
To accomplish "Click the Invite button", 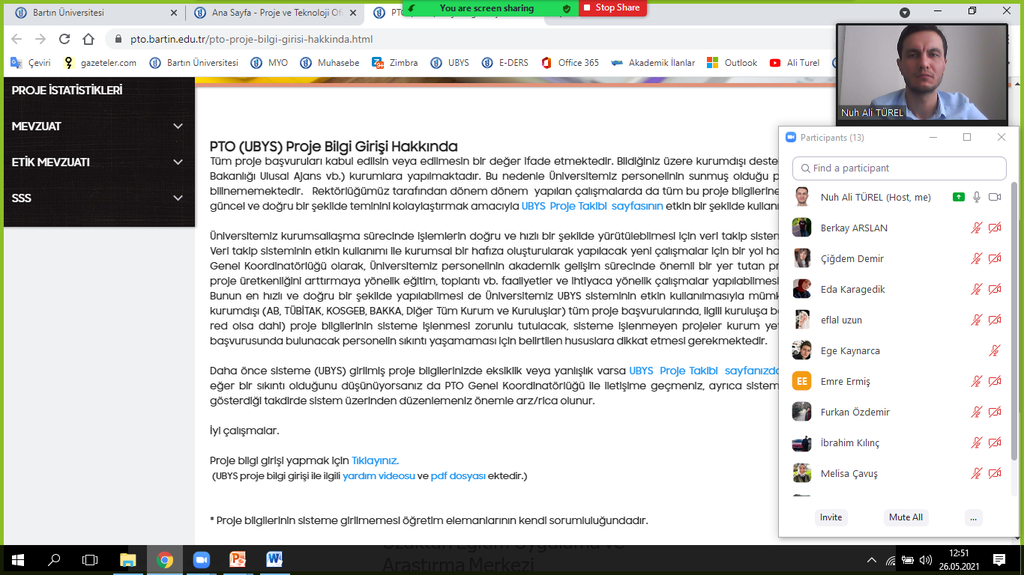I will 831,518.
